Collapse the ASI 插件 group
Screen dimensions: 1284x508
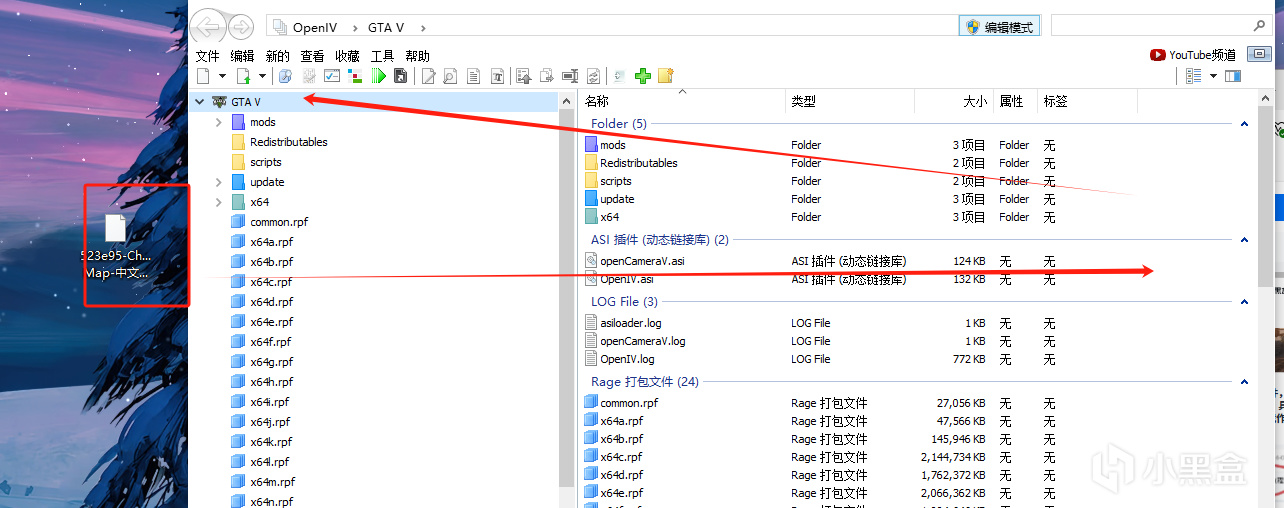[x=1244, y=240]
